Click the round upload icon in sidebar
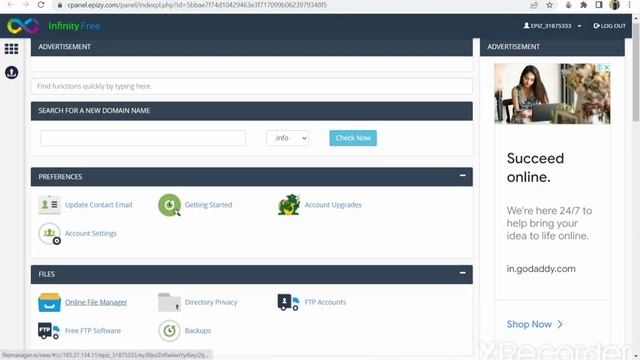 pos(11,73)
